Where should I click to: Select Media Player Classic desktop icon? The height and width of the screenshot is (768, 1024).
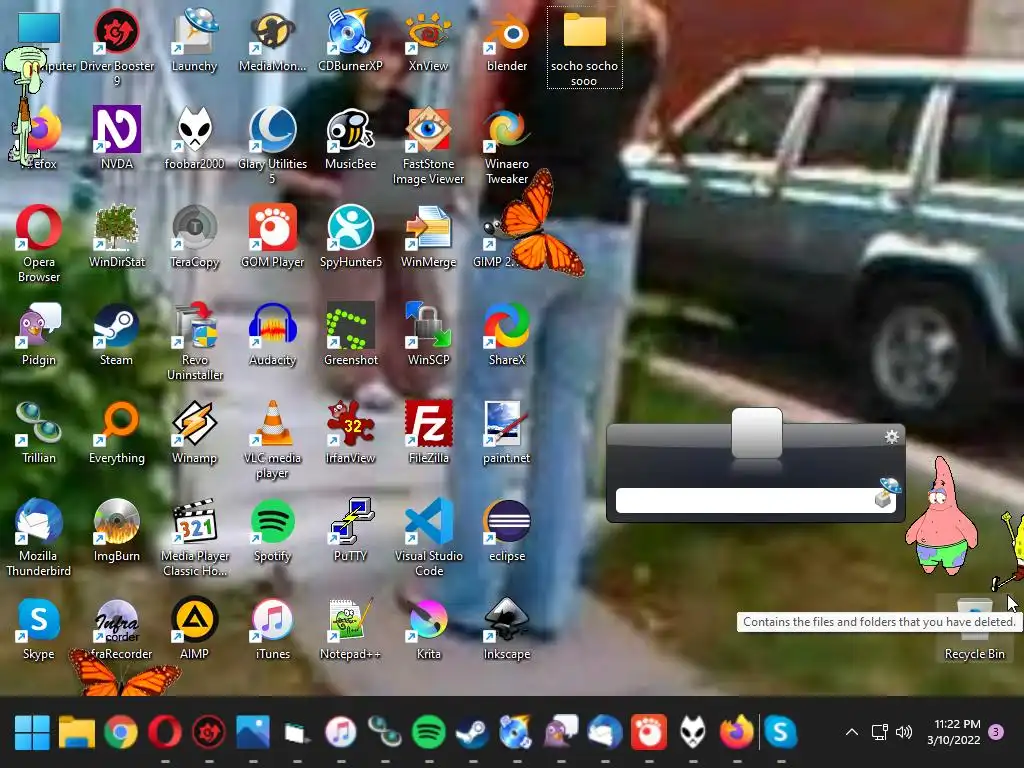pos(194,537)
